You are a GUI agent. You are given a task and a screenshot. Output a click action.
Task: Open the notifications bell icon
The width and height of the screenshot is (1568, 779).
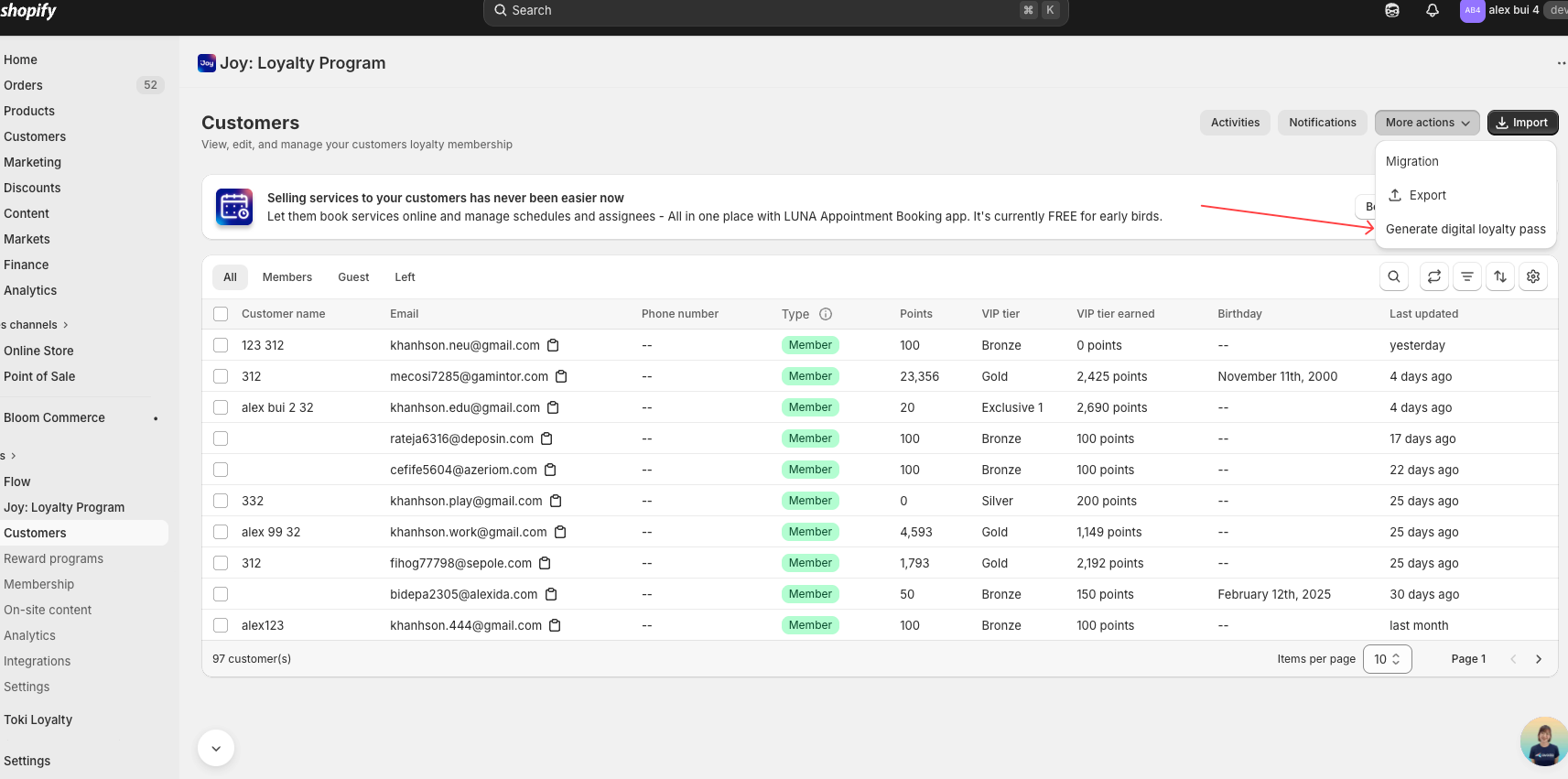[x=1433, y=11]
